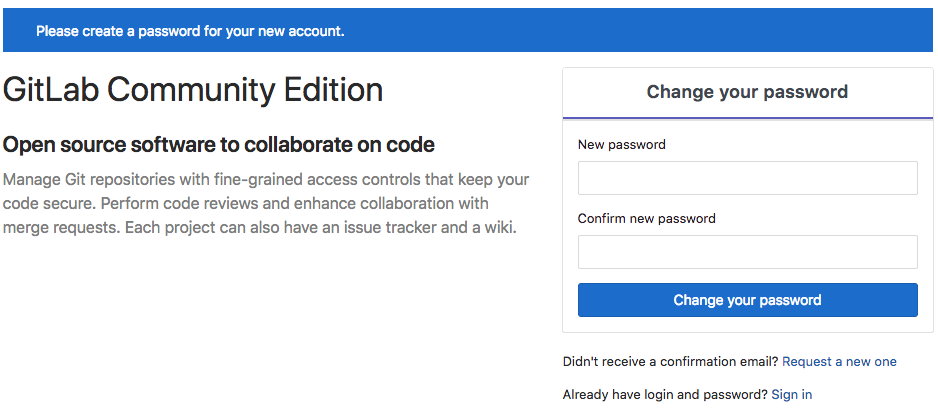Focus the New password input field

[x=747, y=178]
